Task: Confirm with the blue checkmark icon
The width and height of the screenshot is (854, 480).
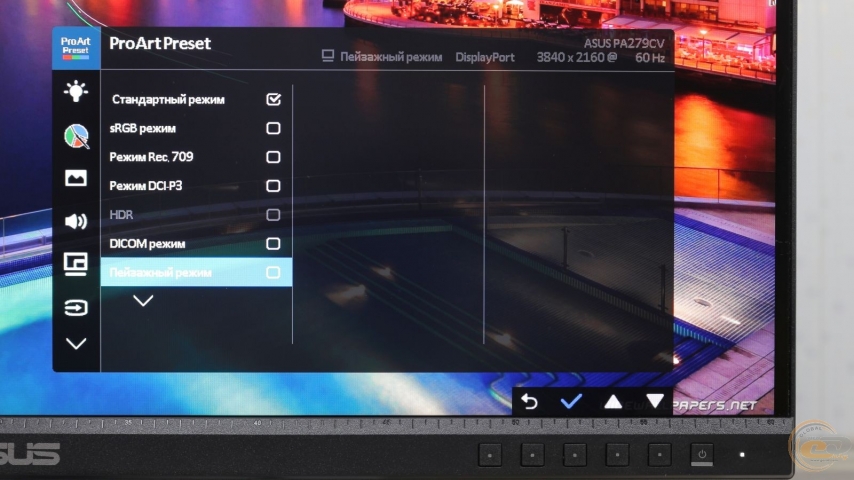Action: (x=571, y=402)
